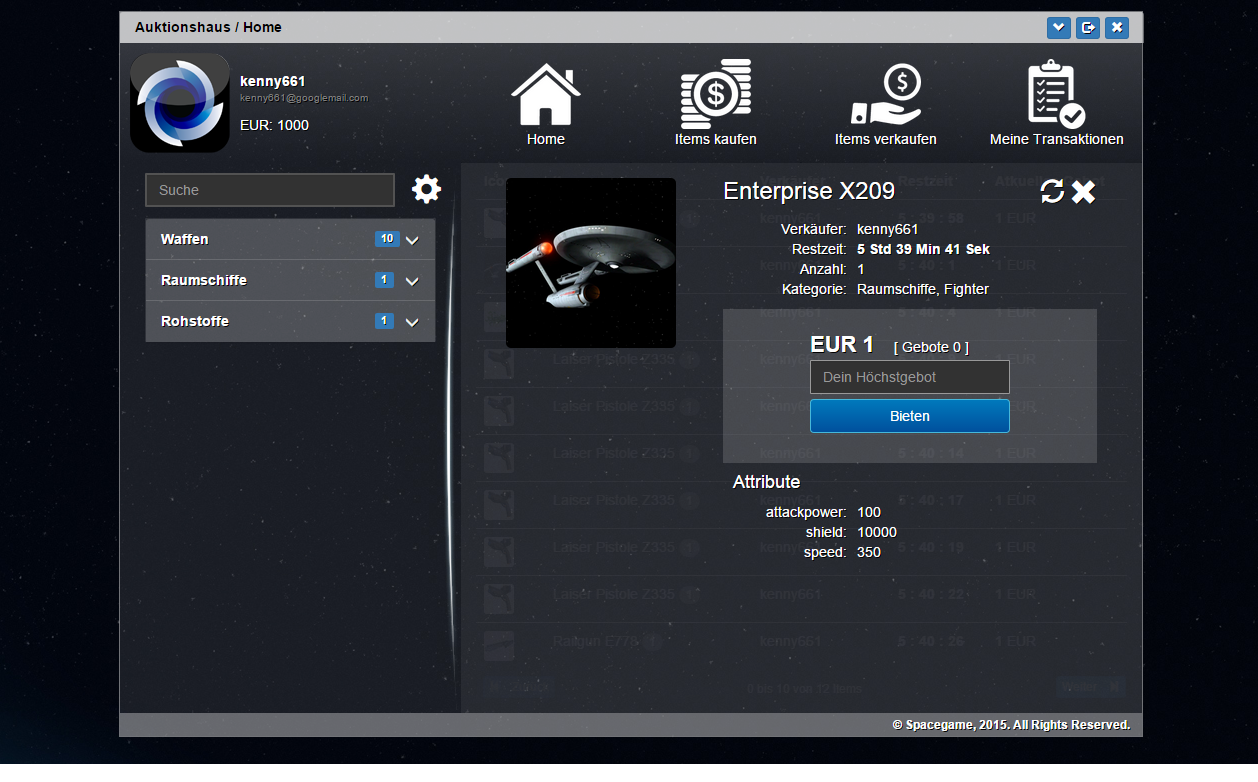This screenshot has height=782, width=1258.
Task: Submit bid with the Bieten button
Action: pyautogui.click(x=910, y=416)
